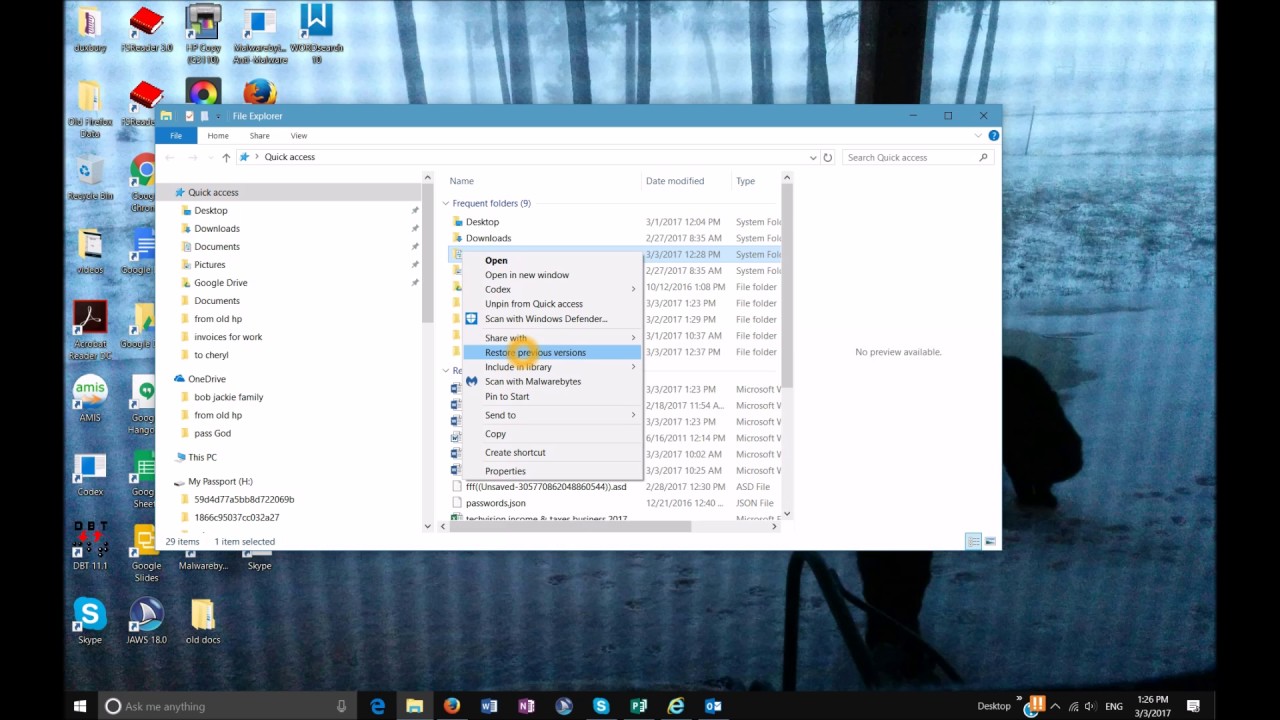
Task: Click the Windows Start button
Action: pos(80,706)
